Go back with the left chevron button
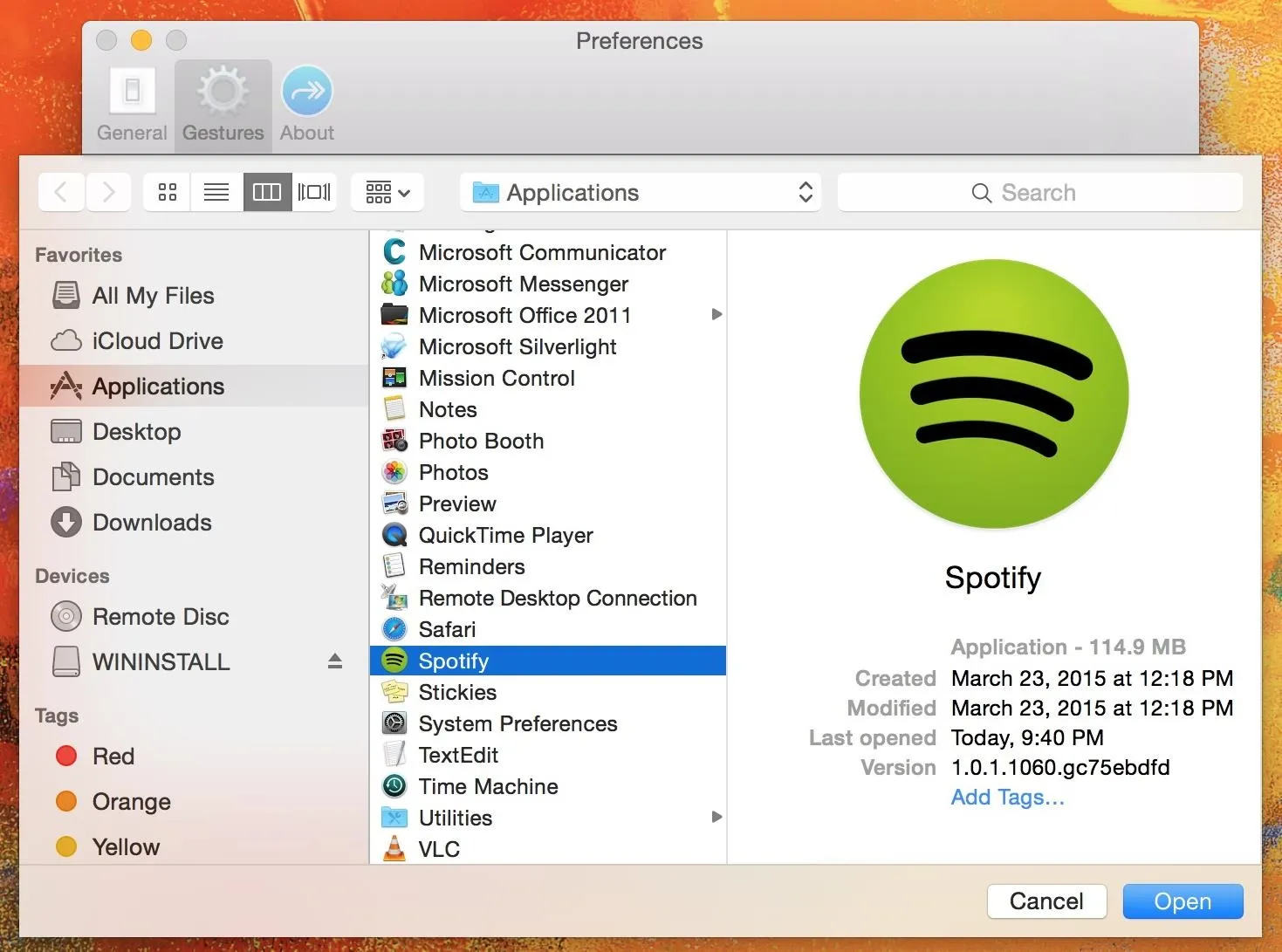 (x=61, y=192)
